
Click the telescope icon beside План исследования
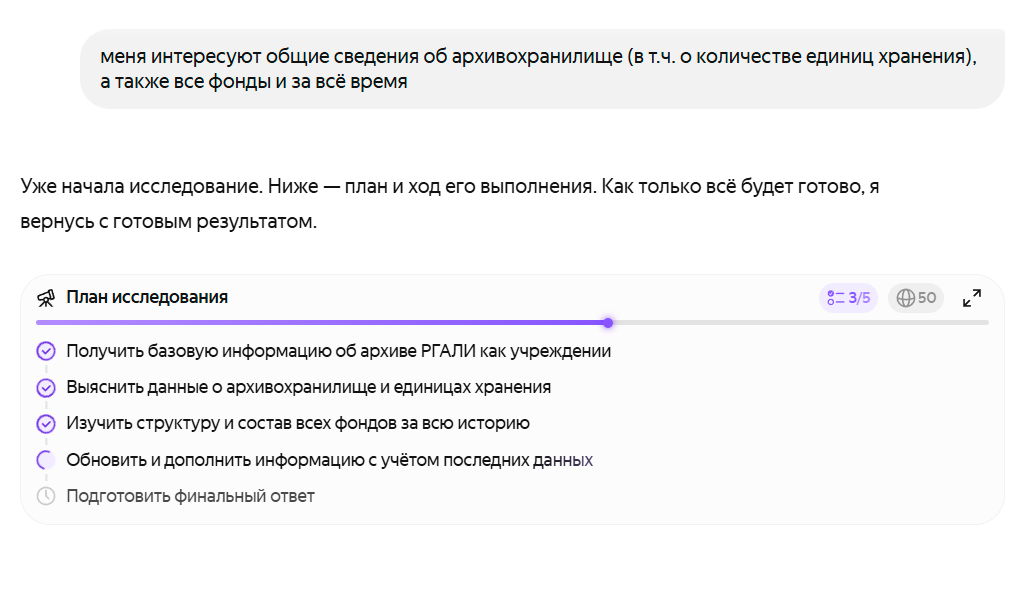coord(46,298)
